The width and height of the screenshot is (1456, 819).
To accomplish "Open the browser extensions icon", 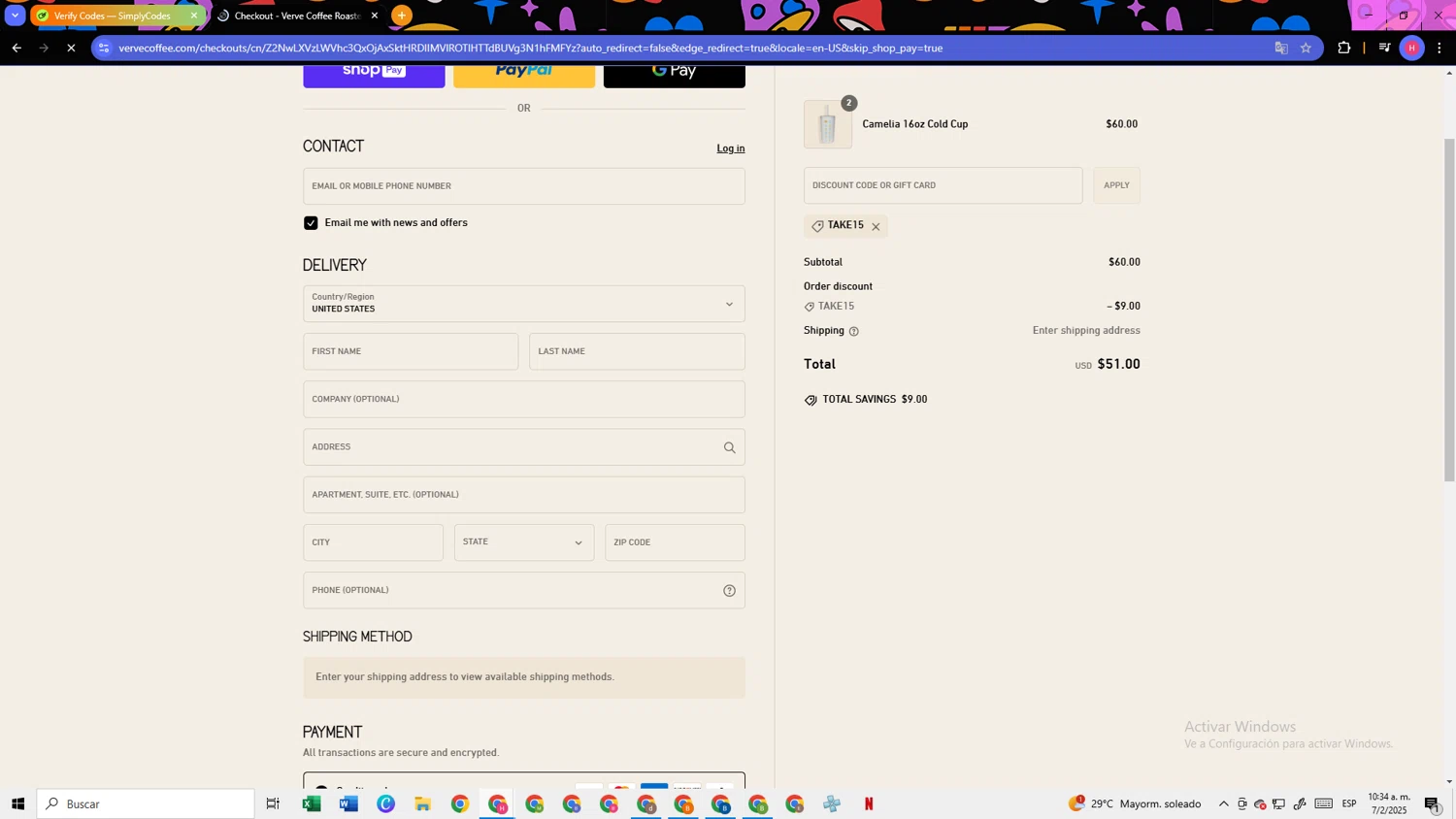I will 1344,48.
